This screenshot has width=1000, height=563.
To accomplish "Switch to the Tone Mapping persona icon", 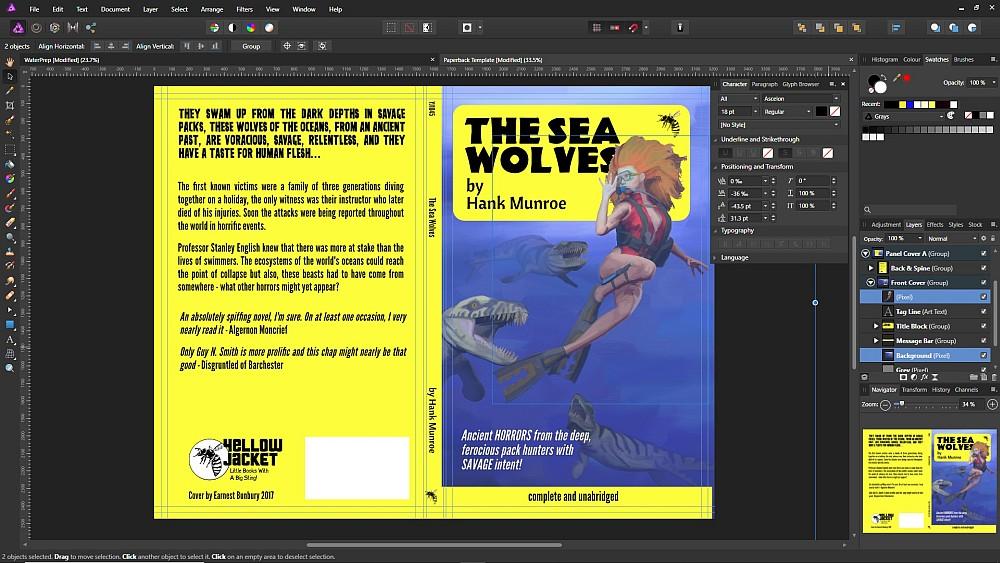I will (x=73, y=27).
